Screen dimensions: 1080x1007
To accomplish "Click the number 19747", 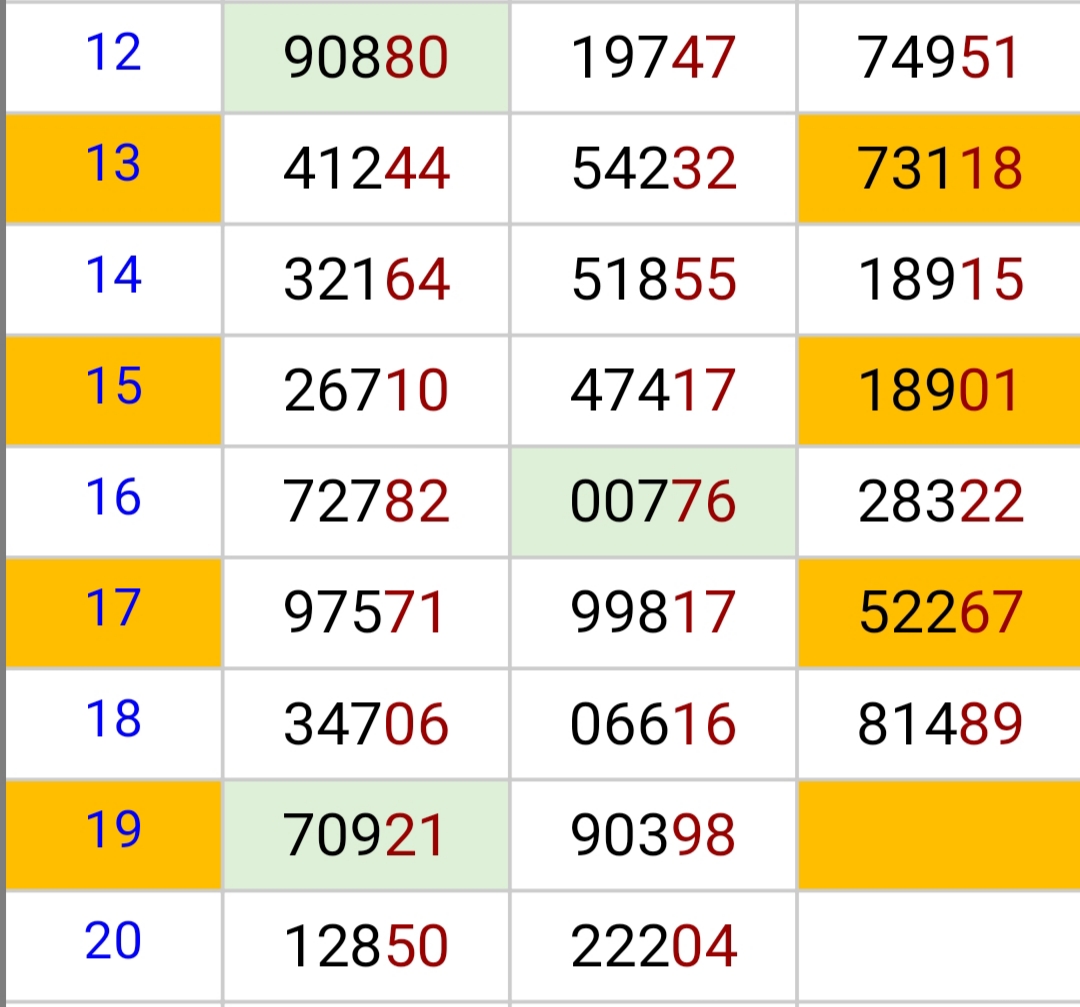I will point(653,59).
